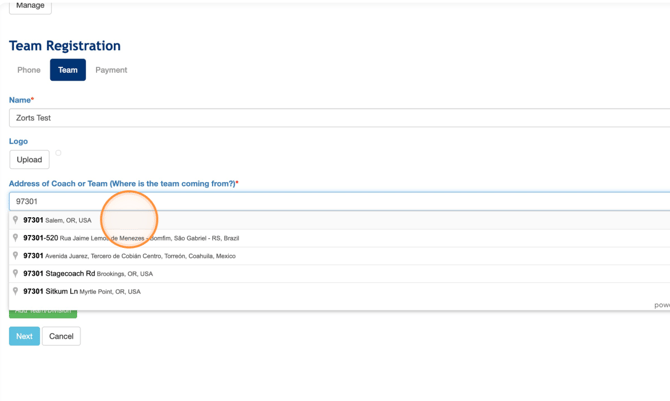This screenshot has width=670, height=401.
Task: Select 97301 Stagecoach Rd, Brookings address
Action: tap(88, 273)
